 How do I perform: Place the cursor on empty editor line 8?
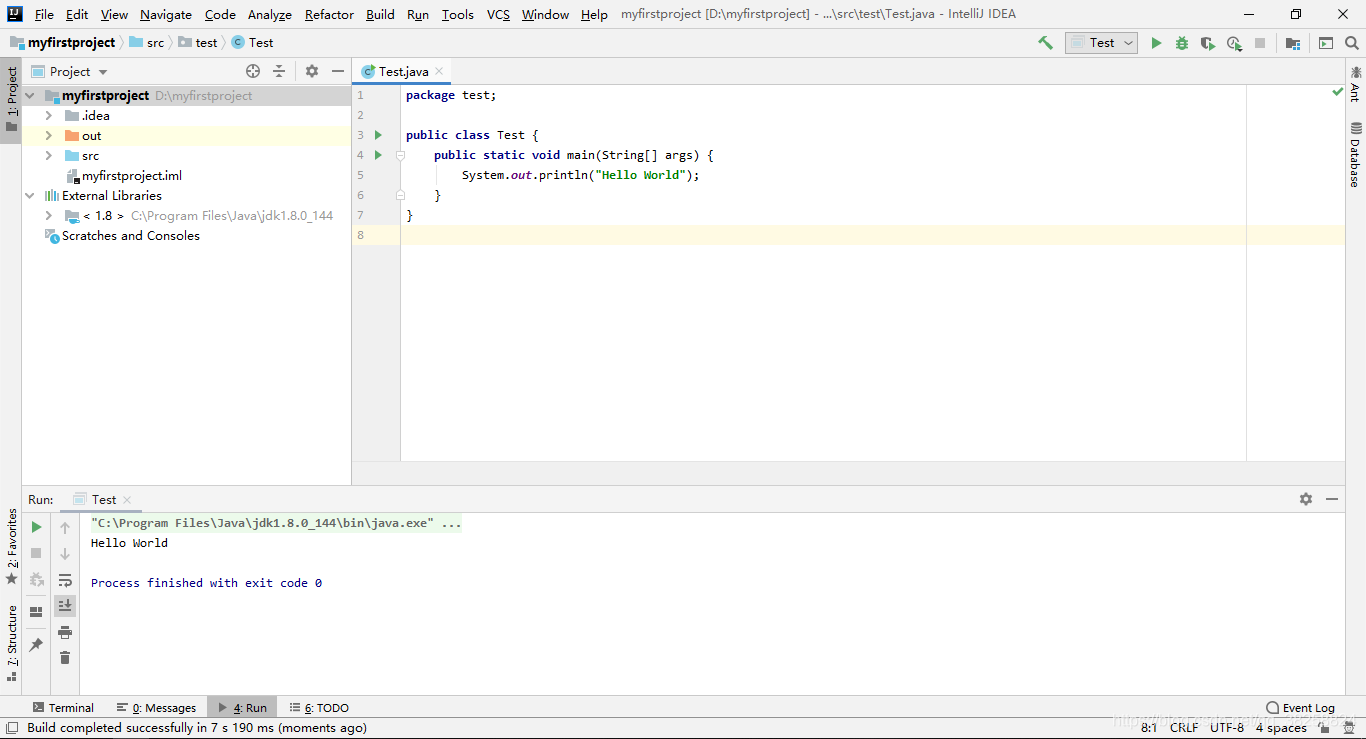[x=872, y=235]
